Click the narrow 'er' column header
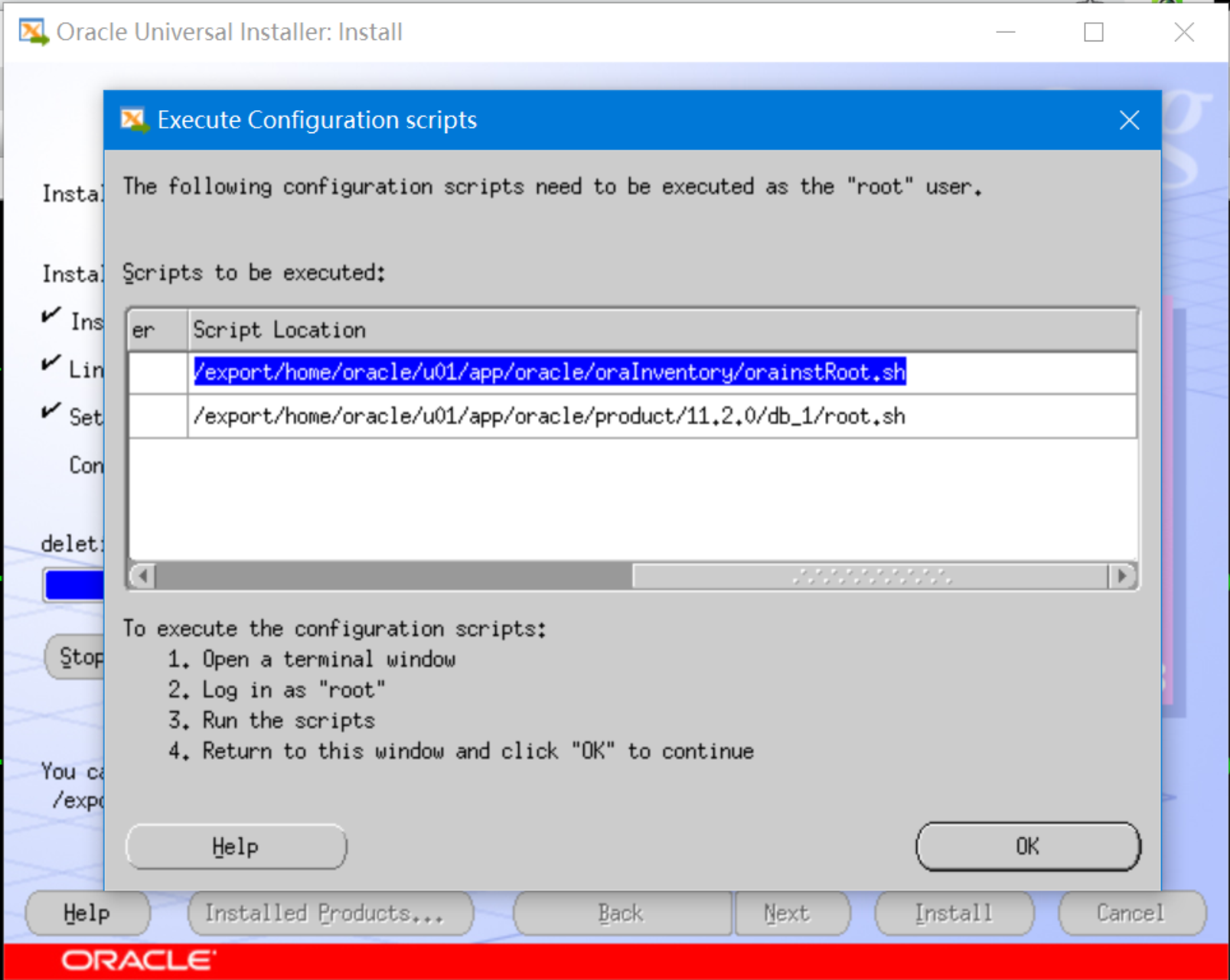1230x980 pixels. tap(158, 330)
